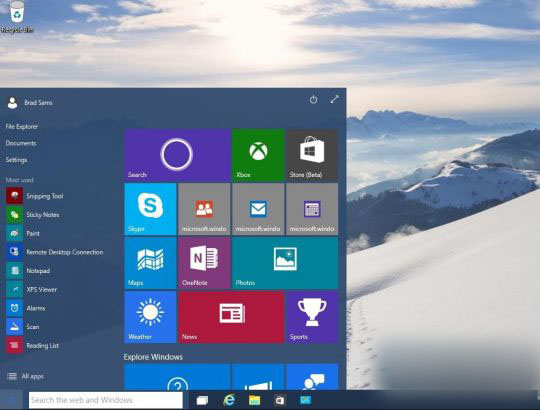Show All apps list
The height and width of the screenshot is (410, 540).
25,376
